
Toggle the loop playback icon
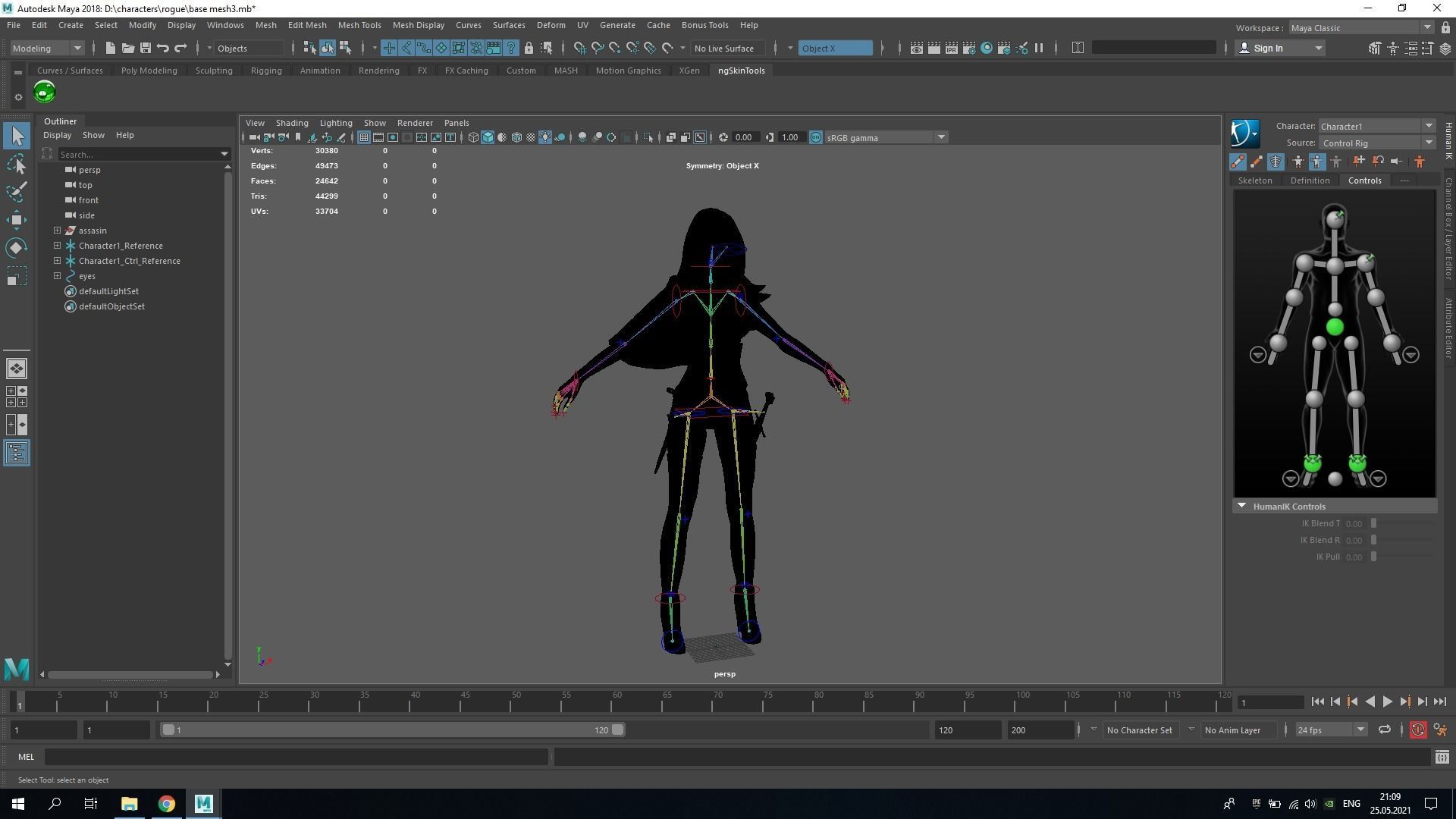(1385, 730)
